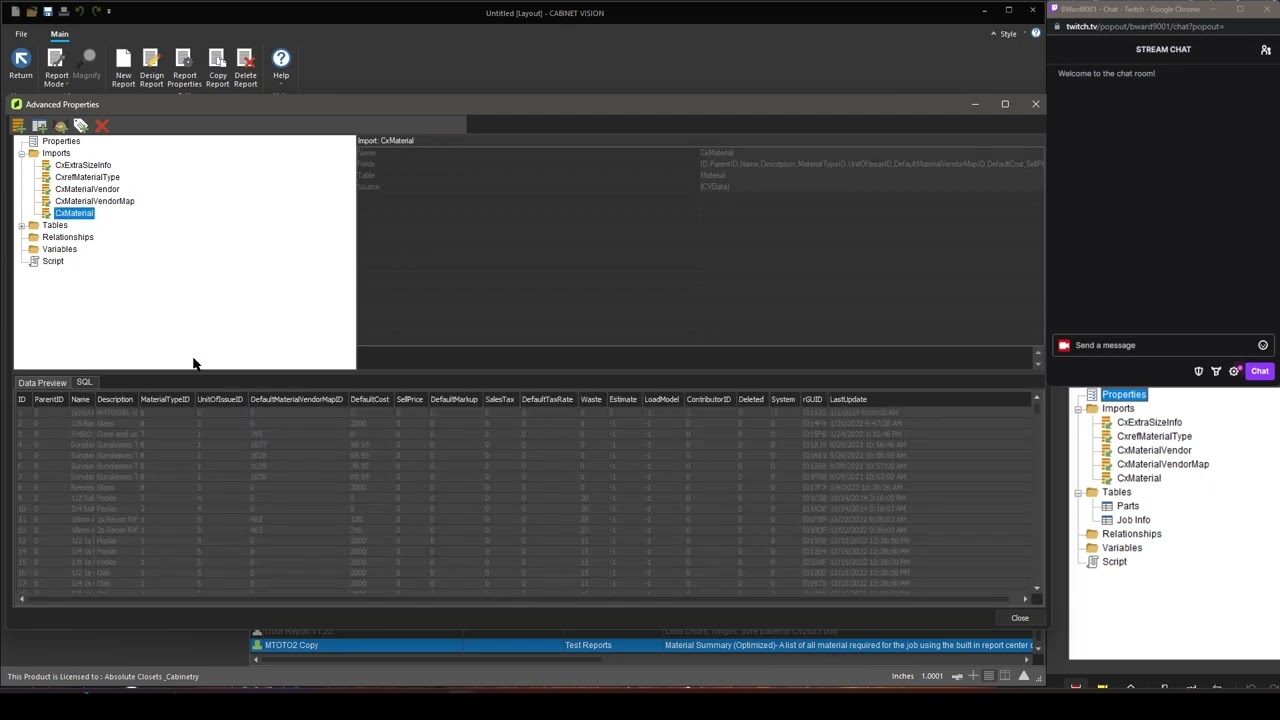Click the add variable tag icon
The image size is (1280, 720).
point(81,126)
